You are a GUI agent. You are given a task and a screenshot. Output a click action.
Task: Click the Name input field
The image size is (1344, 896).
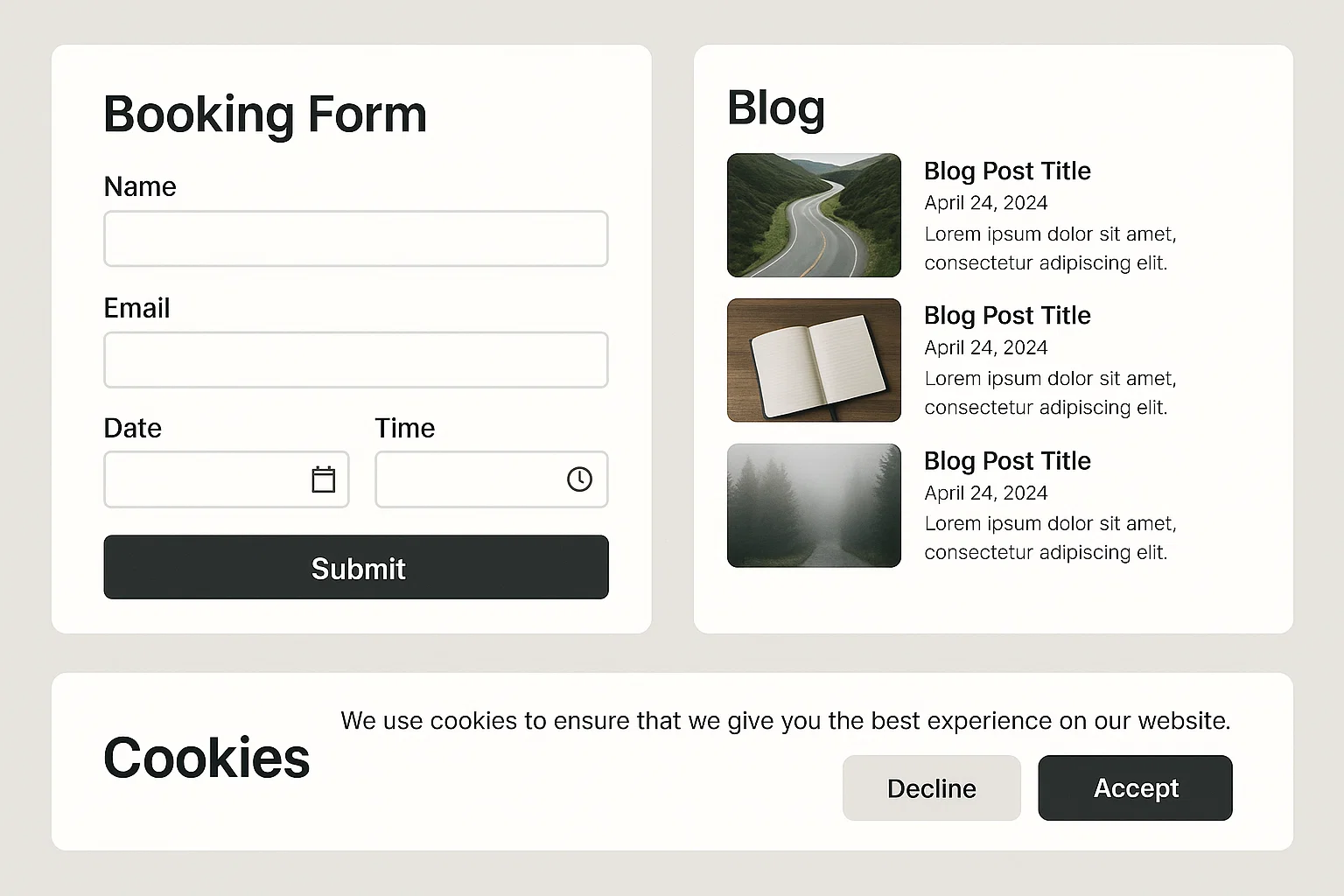pyautogui.click(x=355, y=239)
